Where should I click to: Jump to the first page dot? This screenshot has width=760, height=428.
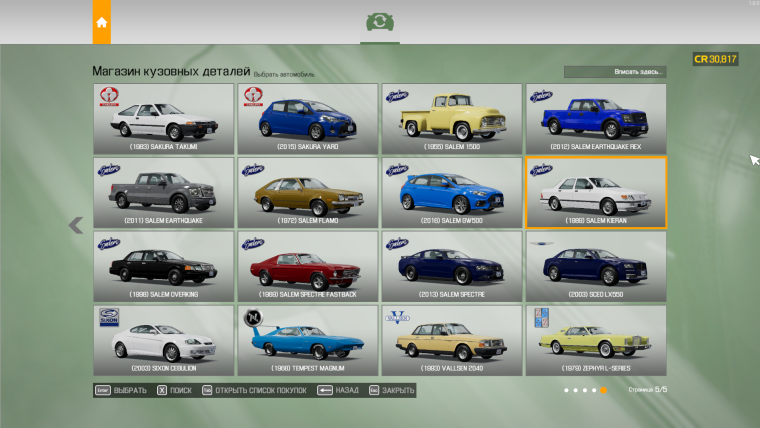(x=566, y=390)
